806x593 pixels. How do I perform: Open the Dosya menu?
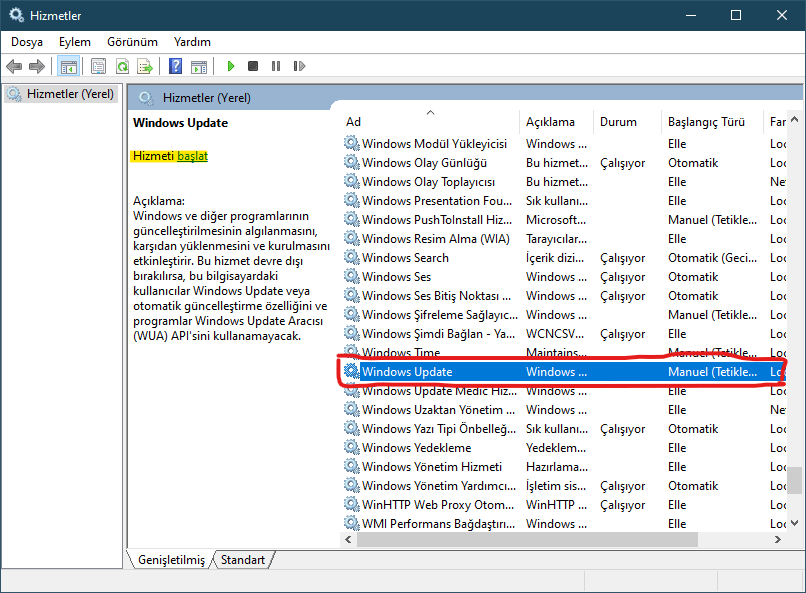[x=27, y=42]
